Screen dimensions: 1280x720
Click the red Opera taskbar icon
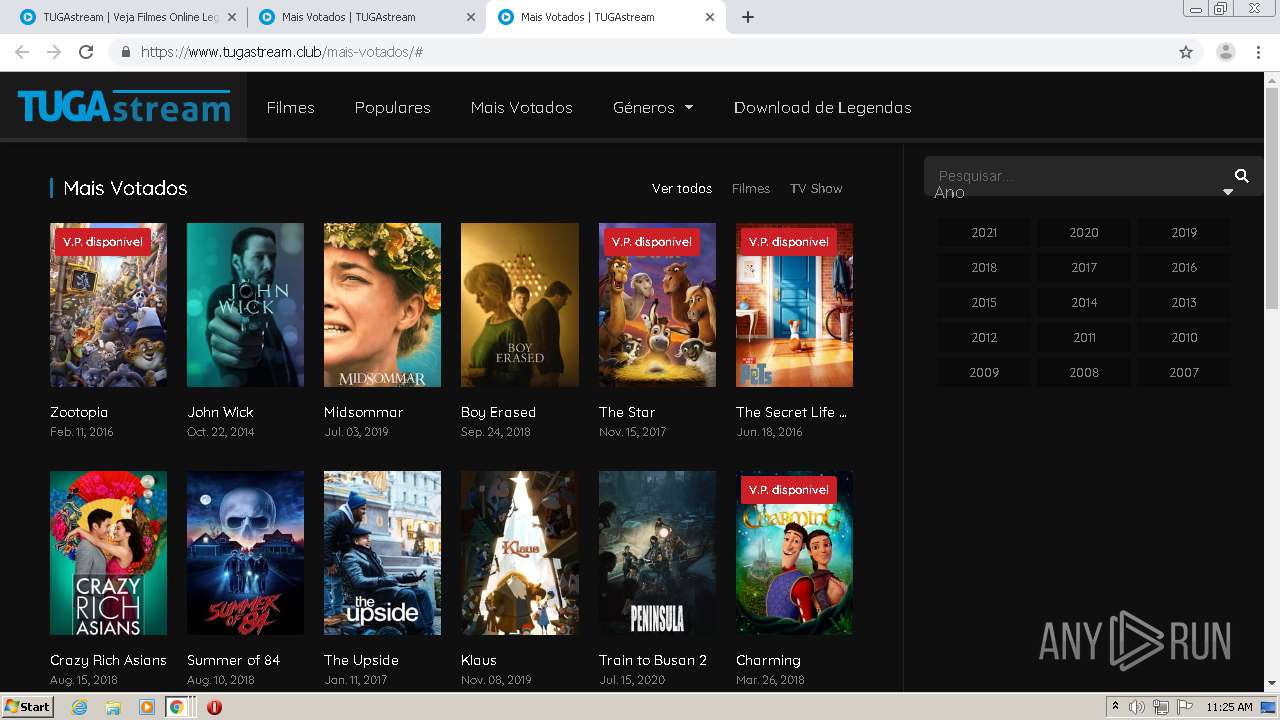pyautogui.click(x=214, y=707)
